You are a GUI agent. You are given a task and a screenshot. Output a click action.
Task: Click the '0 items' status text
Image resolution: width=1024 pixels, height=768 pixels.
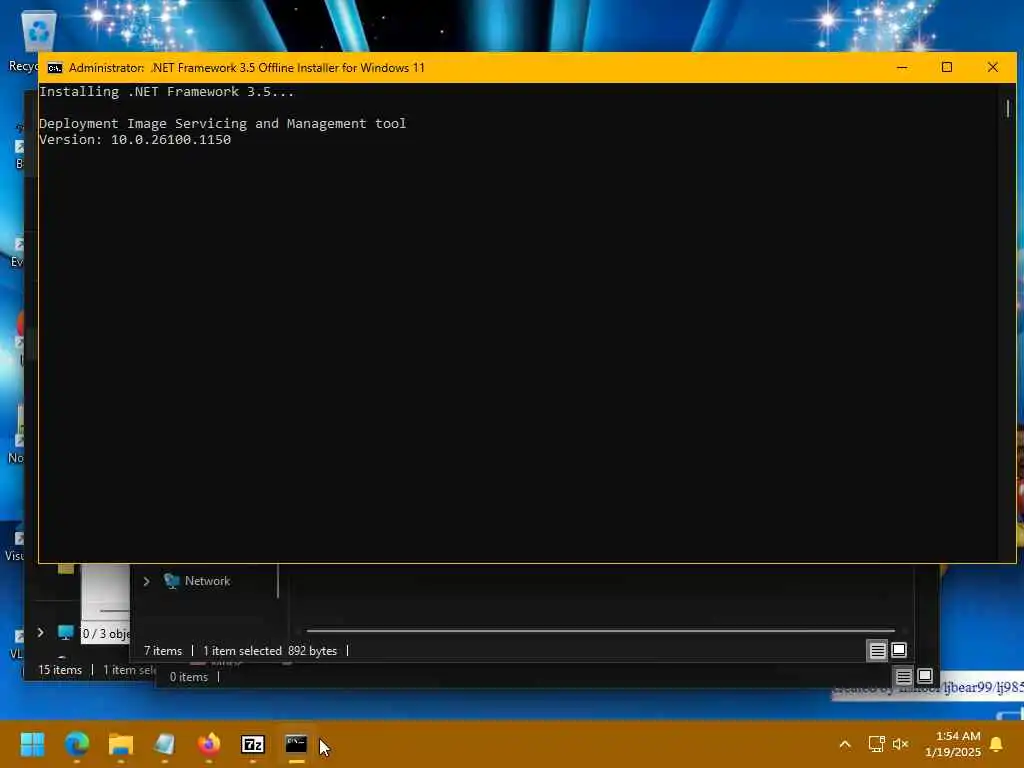click(x=189, y=677)
